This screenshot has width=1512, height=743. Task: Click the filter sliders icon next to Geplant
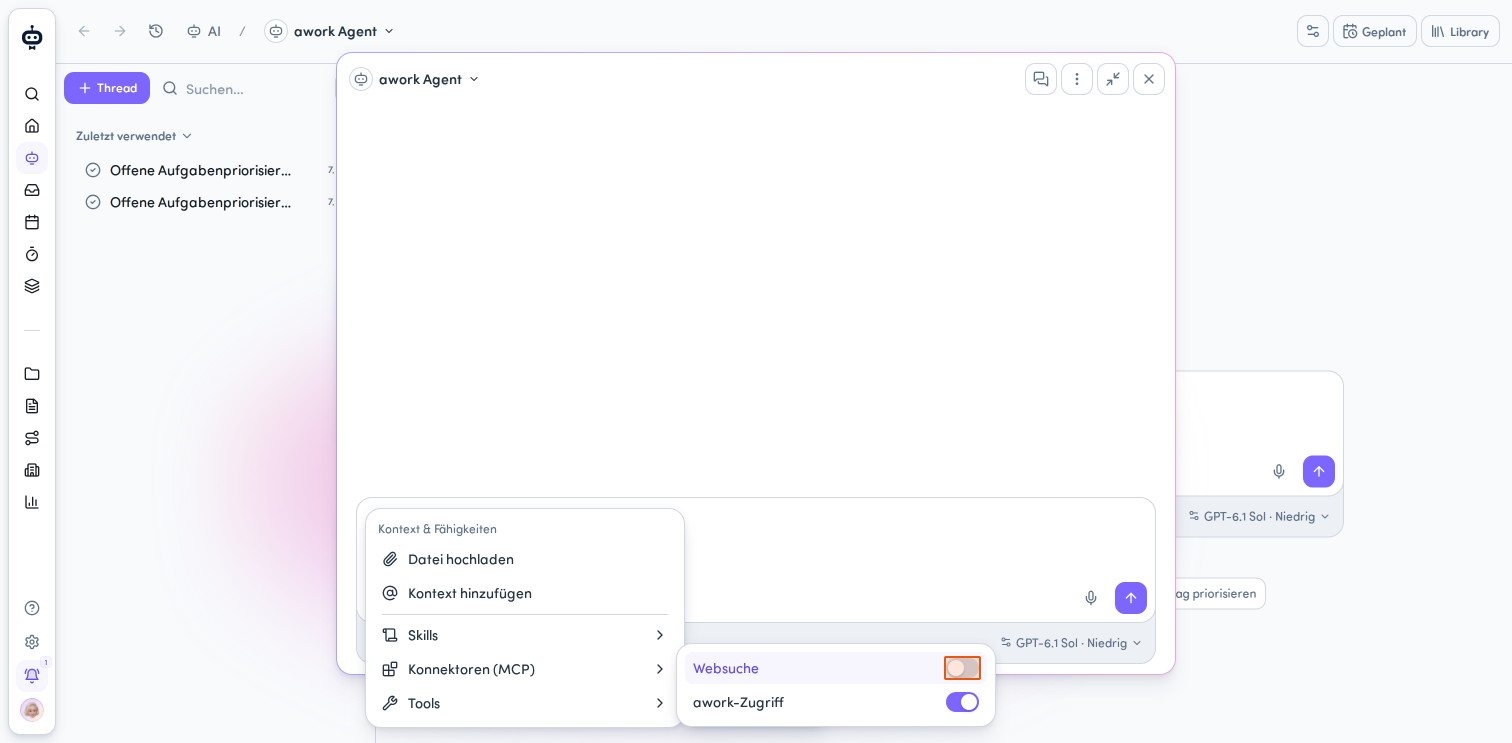coord(1313,31)
